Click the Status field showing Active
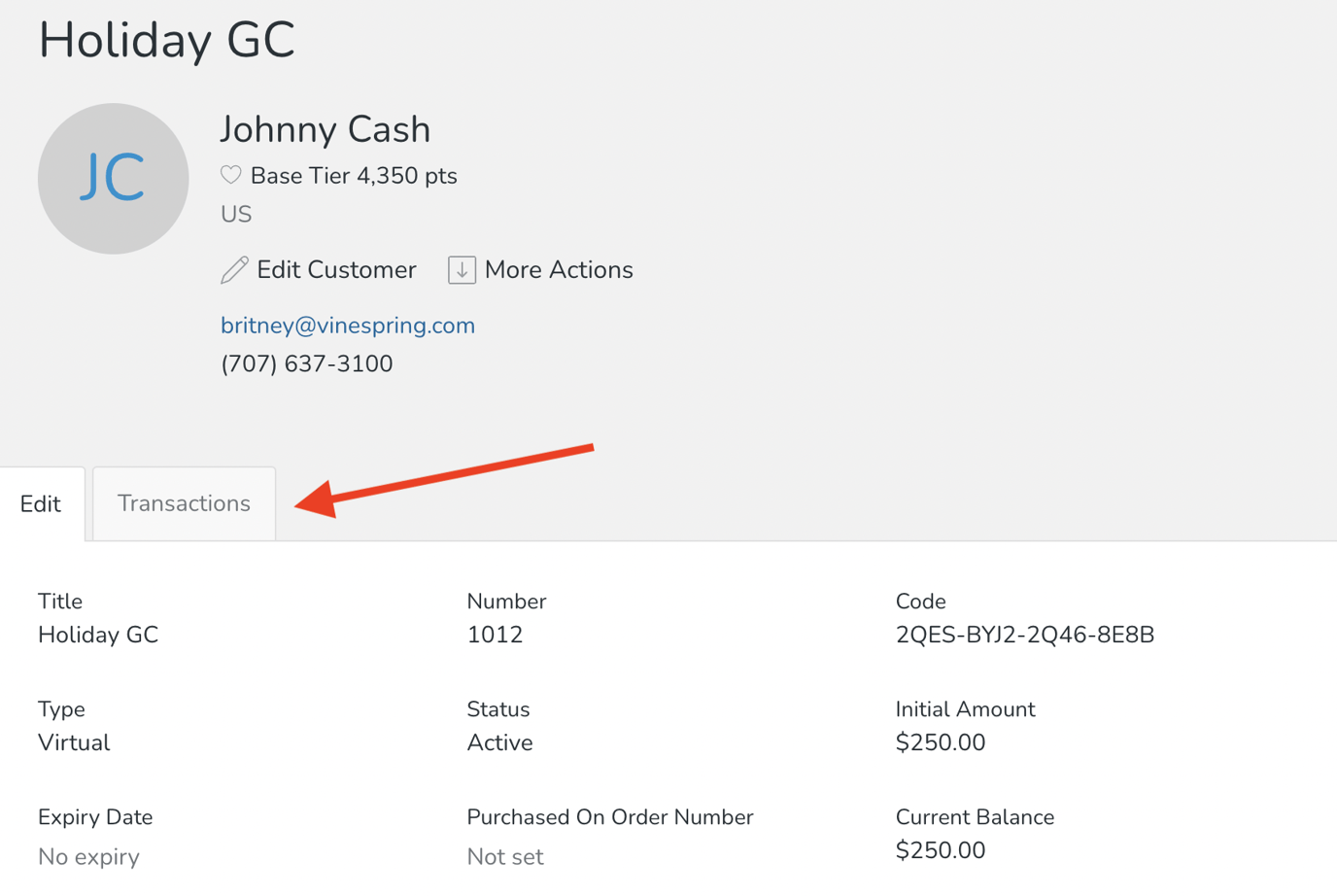The width and height of the screenshot is (1337, 896). [499, 741]
